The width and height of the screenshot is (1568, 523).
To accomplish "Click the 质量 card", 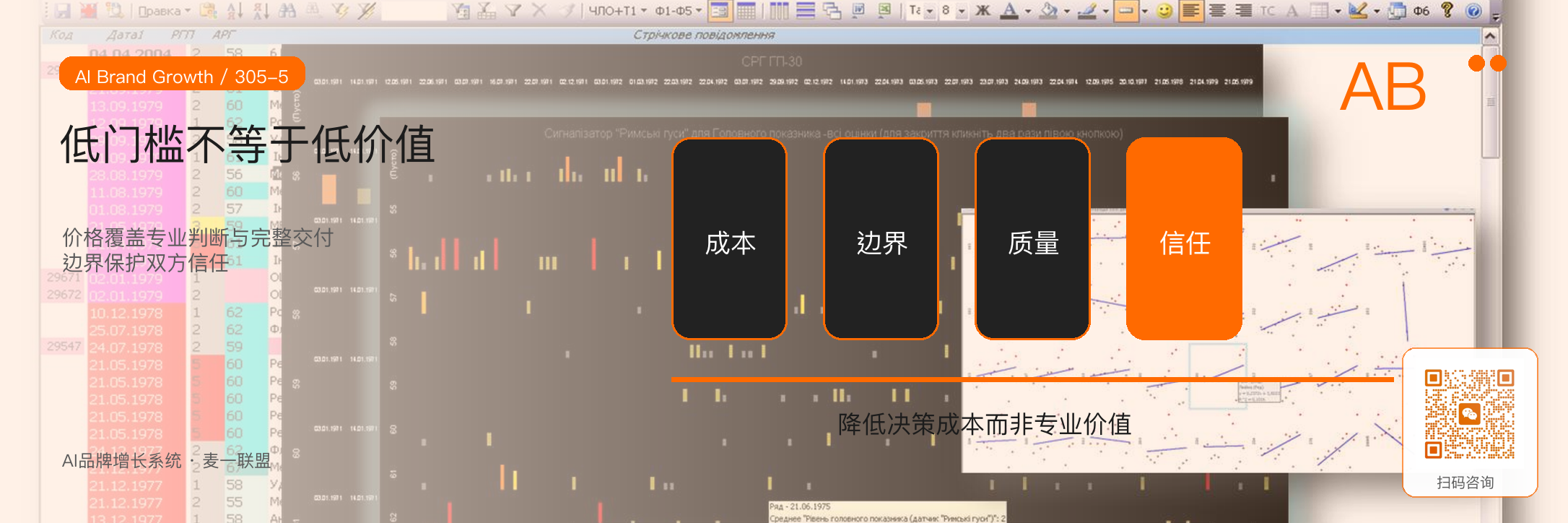I will (x=1033, y=239).
